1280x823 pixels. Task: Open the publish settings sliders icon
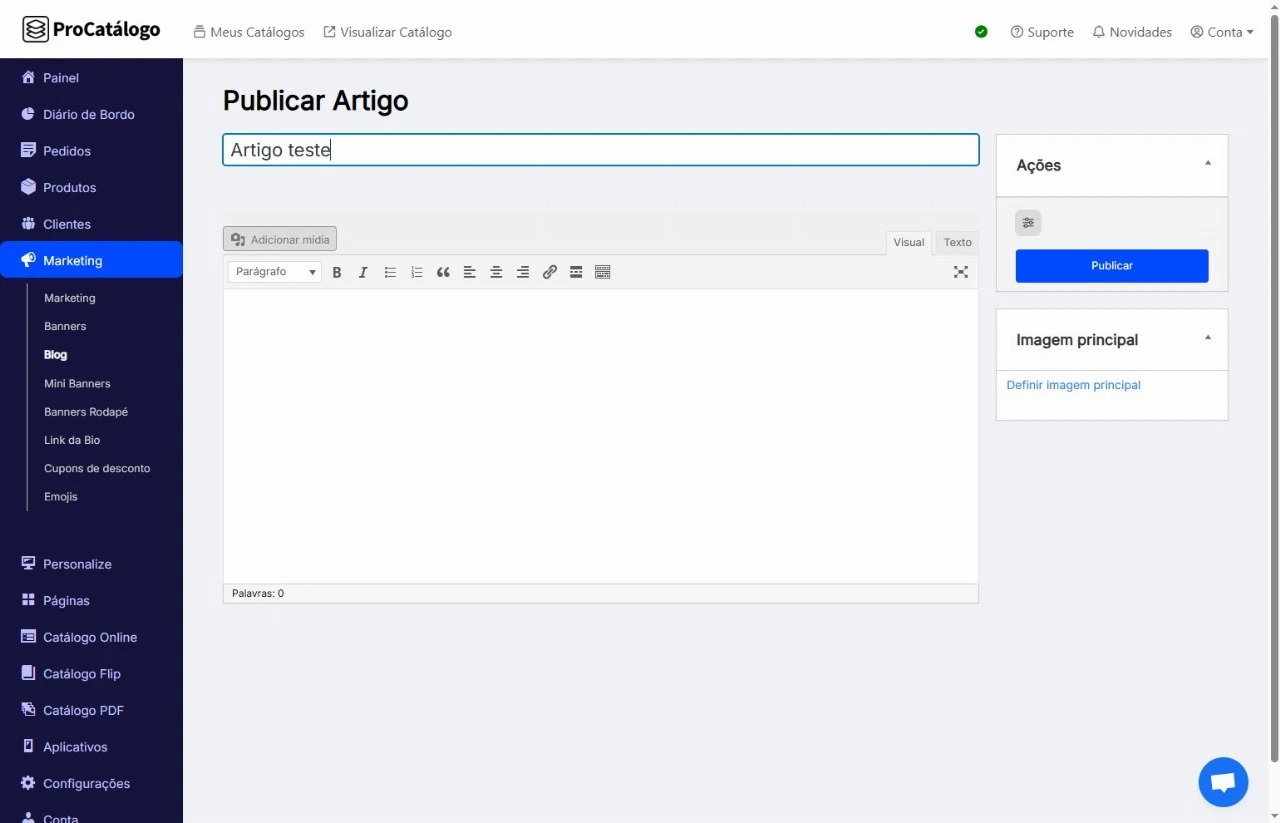coord(1028,223)
